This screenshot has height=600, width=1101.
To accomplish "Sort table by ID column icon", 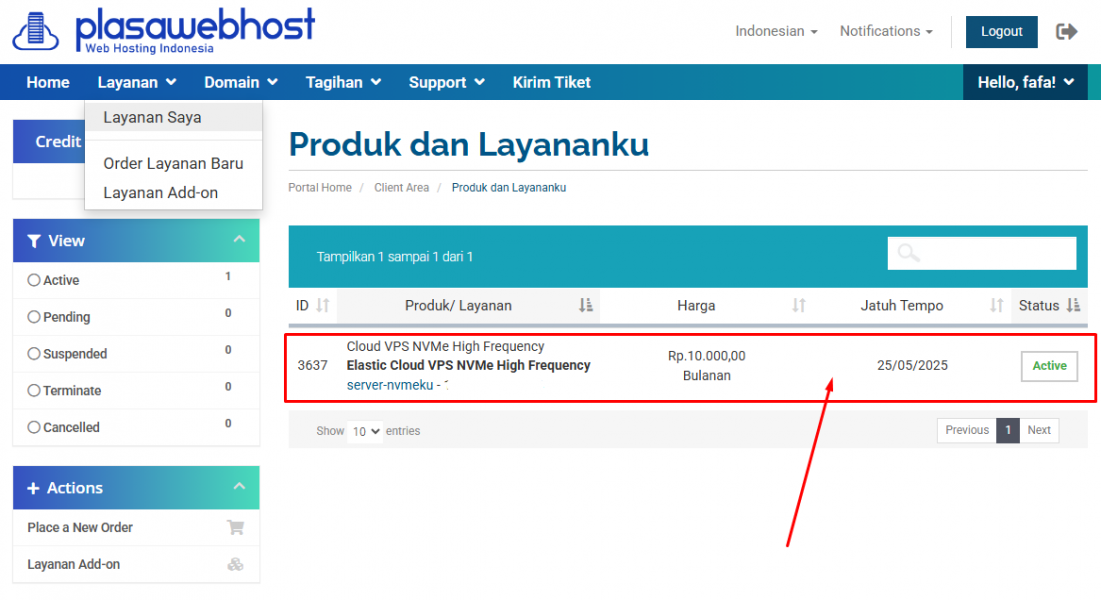I will click(x=322, y=306).
